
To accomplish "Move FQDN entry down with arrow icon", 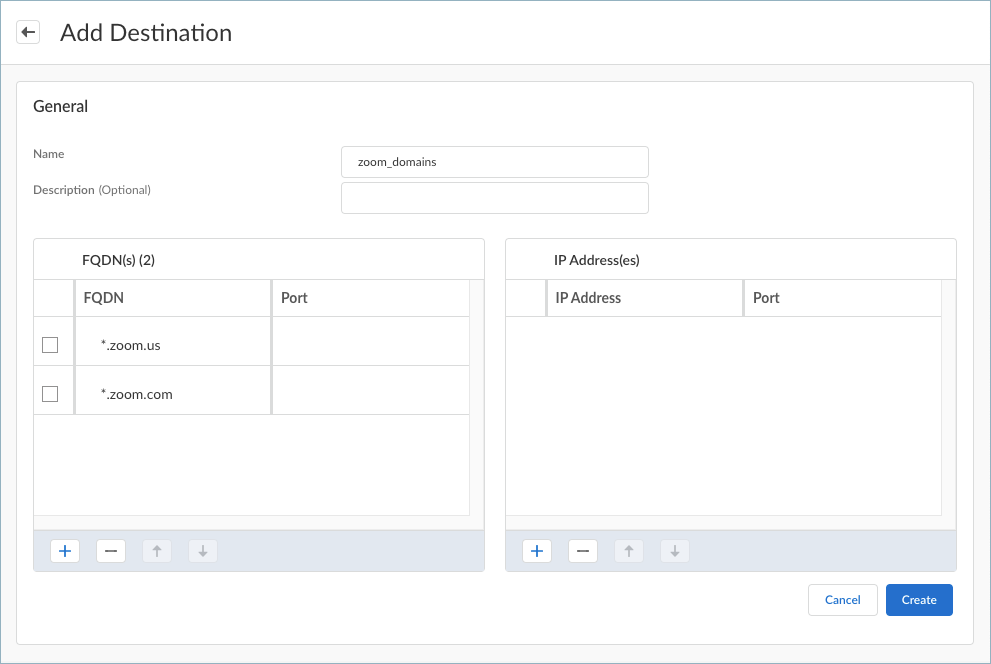I will tap(202, 551).
